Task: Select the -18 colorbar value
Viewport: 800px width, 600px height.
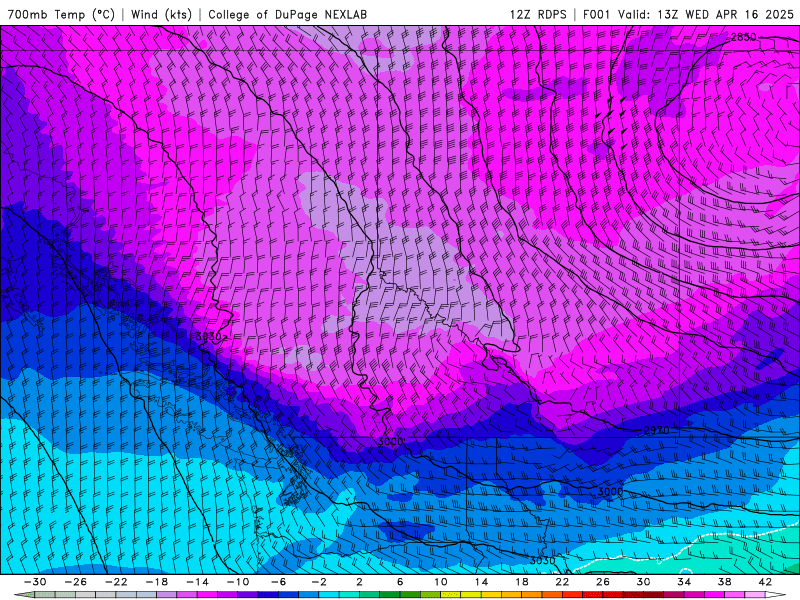Action: (157, 582)
